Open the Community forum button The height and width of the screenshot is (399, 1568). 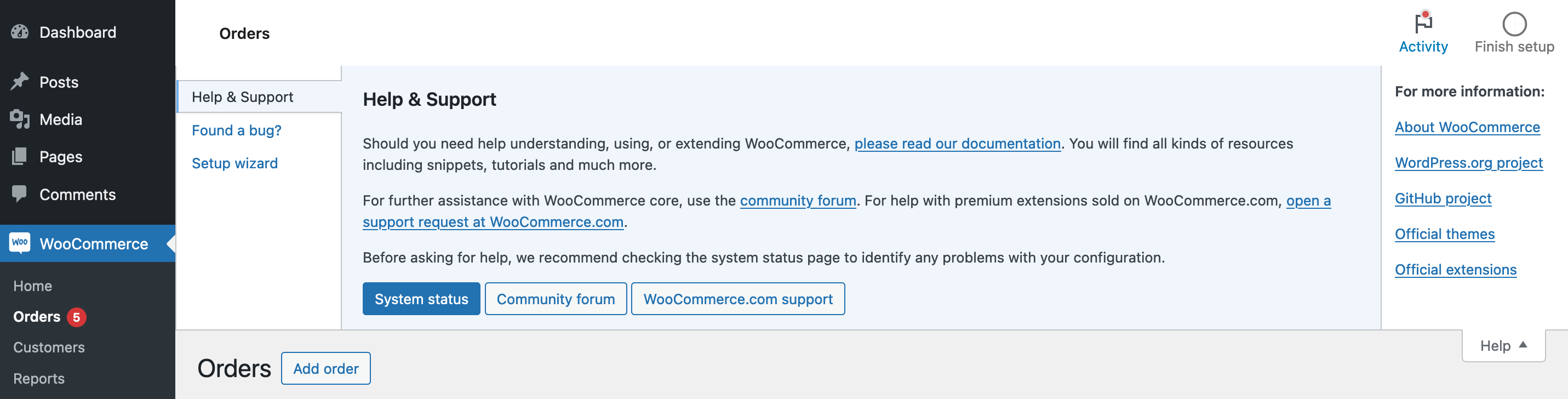555,299
